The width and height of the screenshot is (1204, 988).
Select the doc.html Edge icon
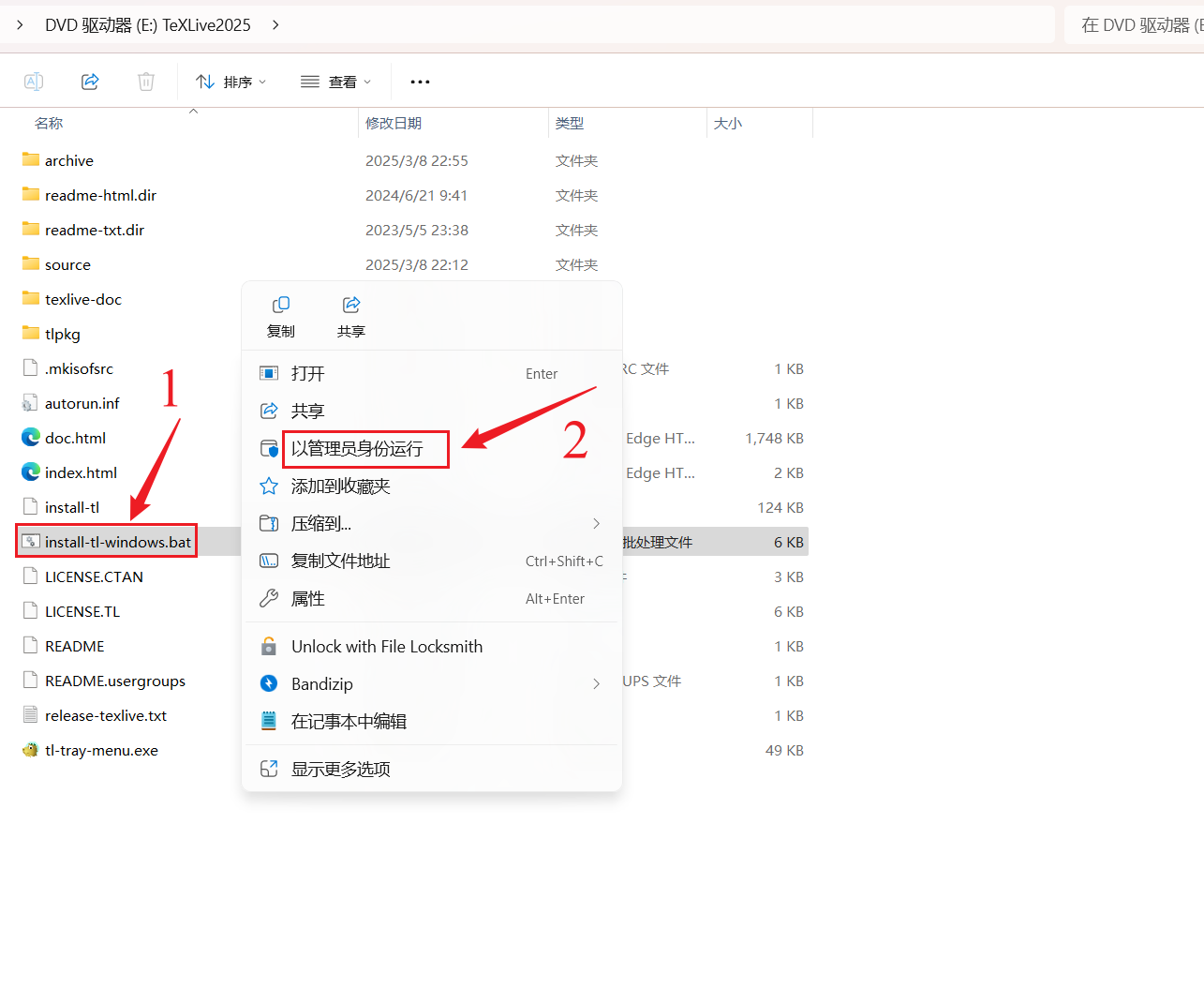click(31, 437)
